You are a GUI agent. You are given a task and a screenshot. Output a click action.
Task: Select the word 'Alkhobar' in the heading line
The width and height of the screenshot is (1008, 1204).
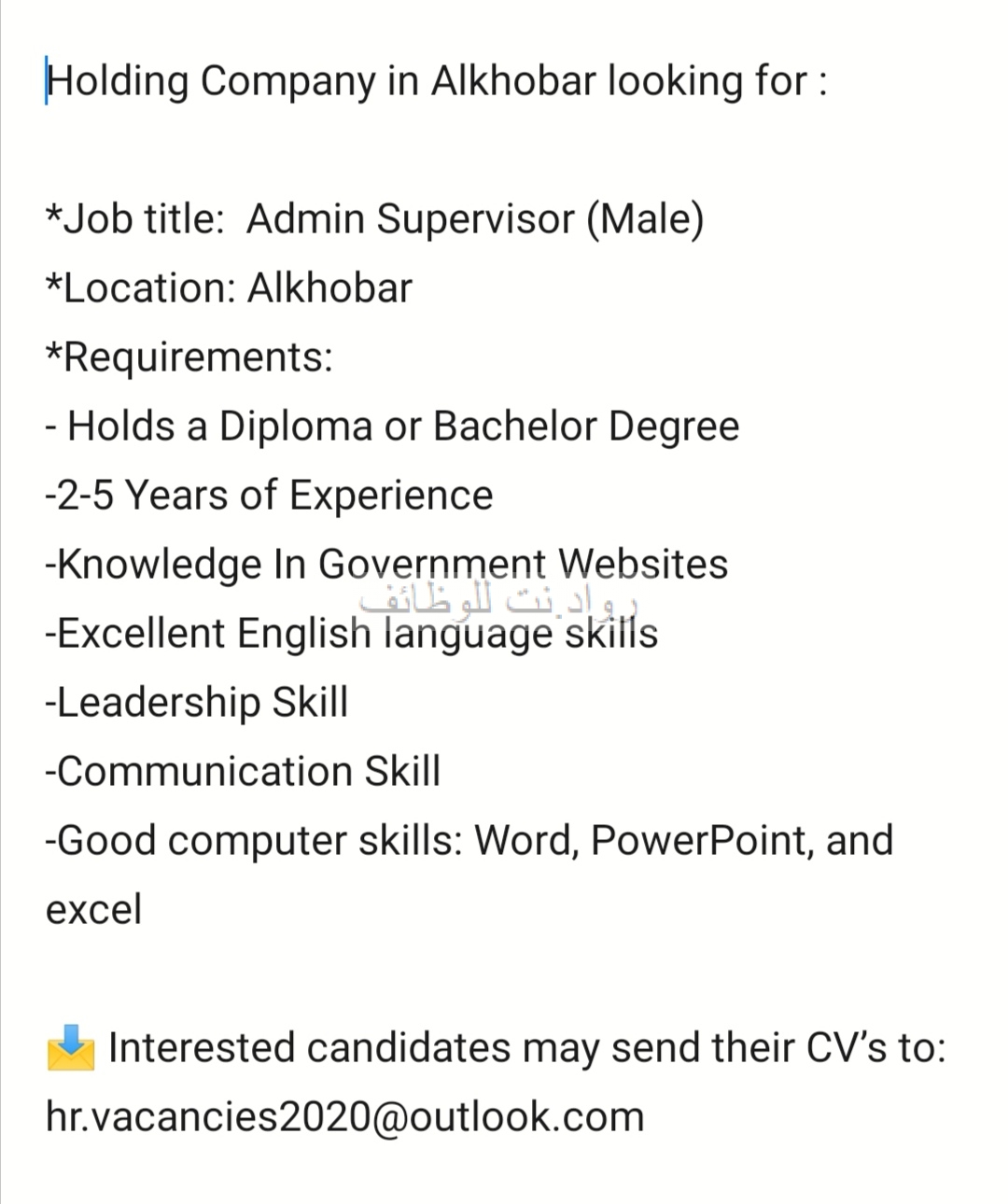pos(512,81)
